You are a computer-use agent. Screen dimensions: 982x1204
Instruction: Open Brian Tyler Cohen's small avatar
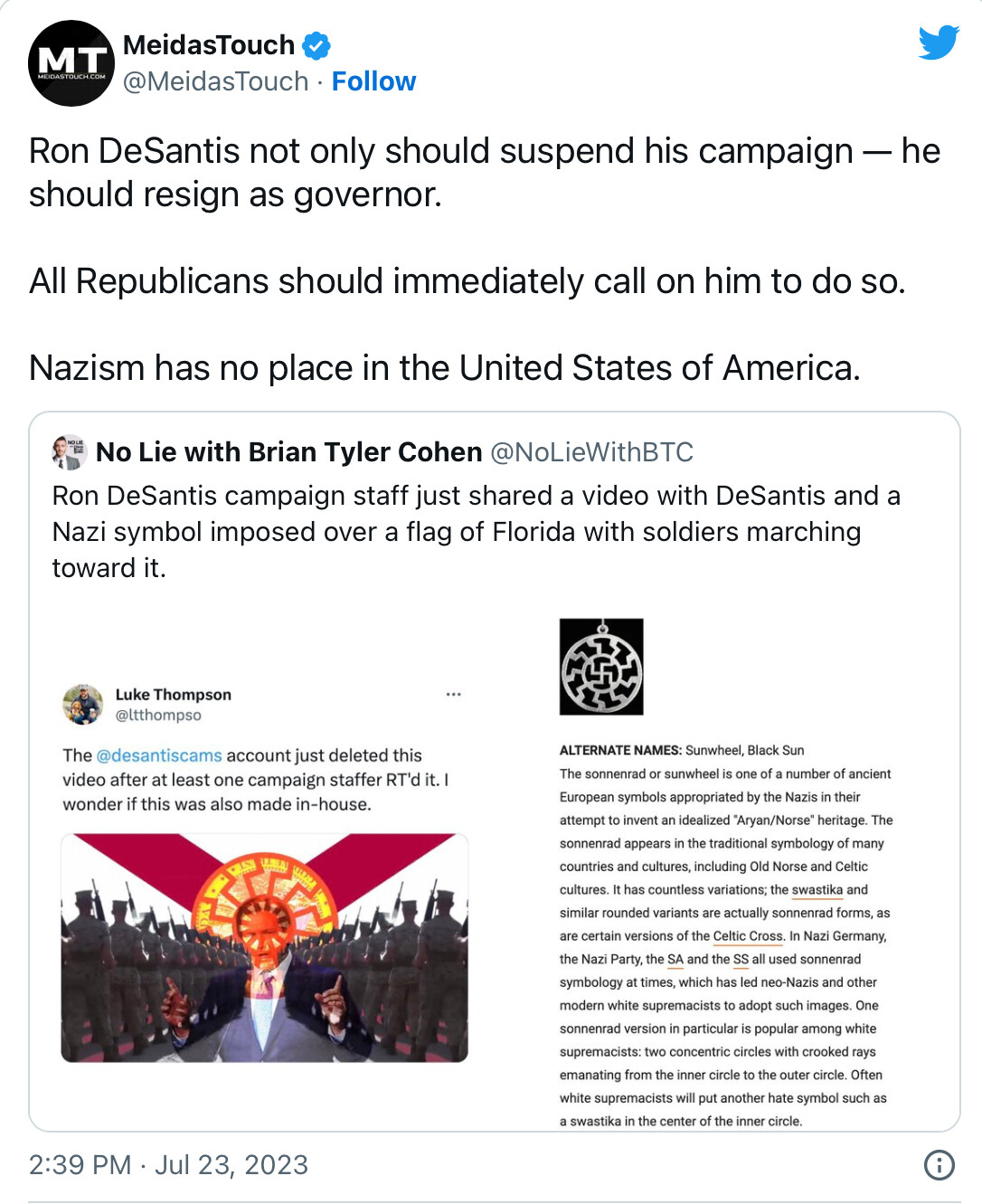tap(70, 452)
